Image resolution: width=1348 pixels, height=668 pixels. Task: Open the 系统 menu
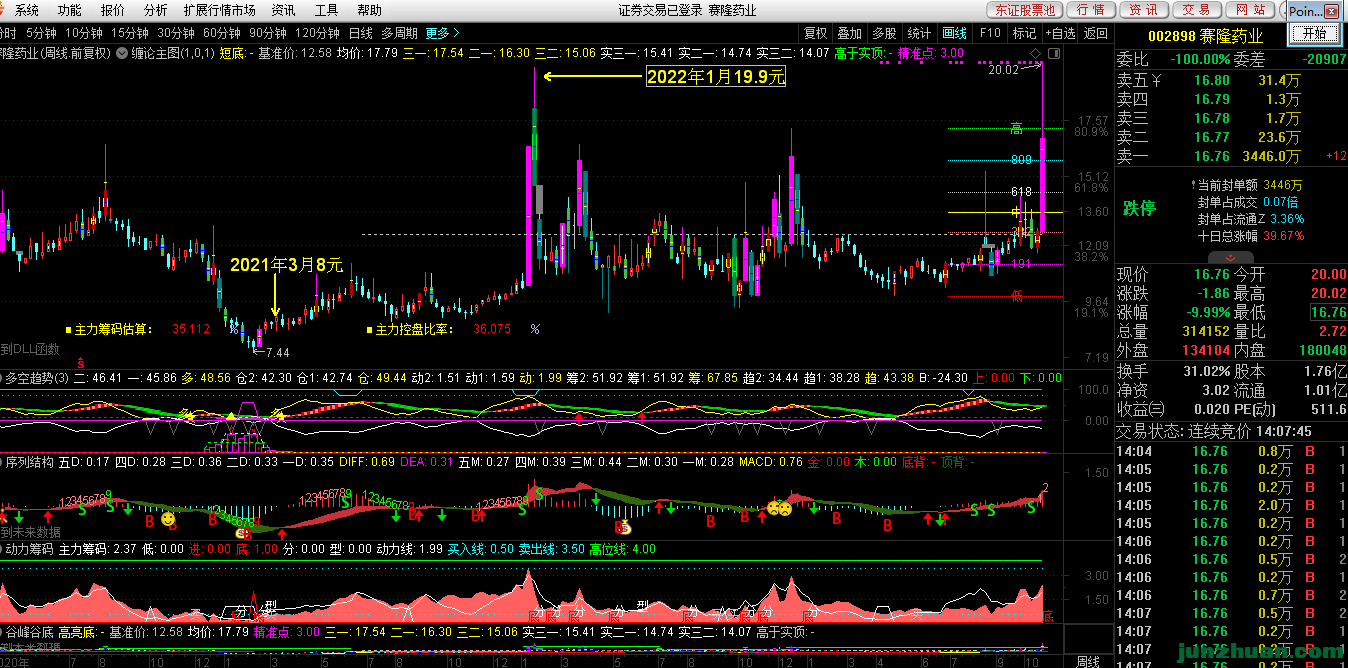coord(27,10)
